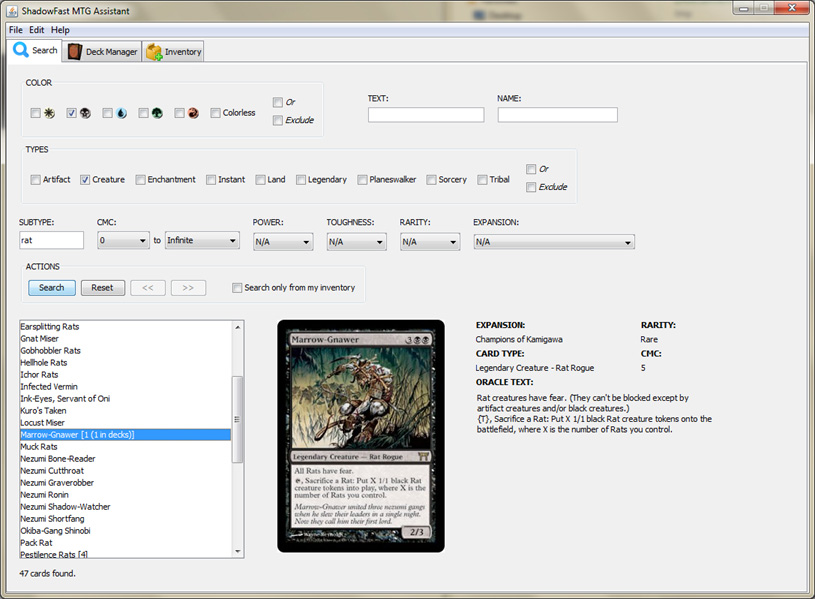Switch to the Search tab

35,50
